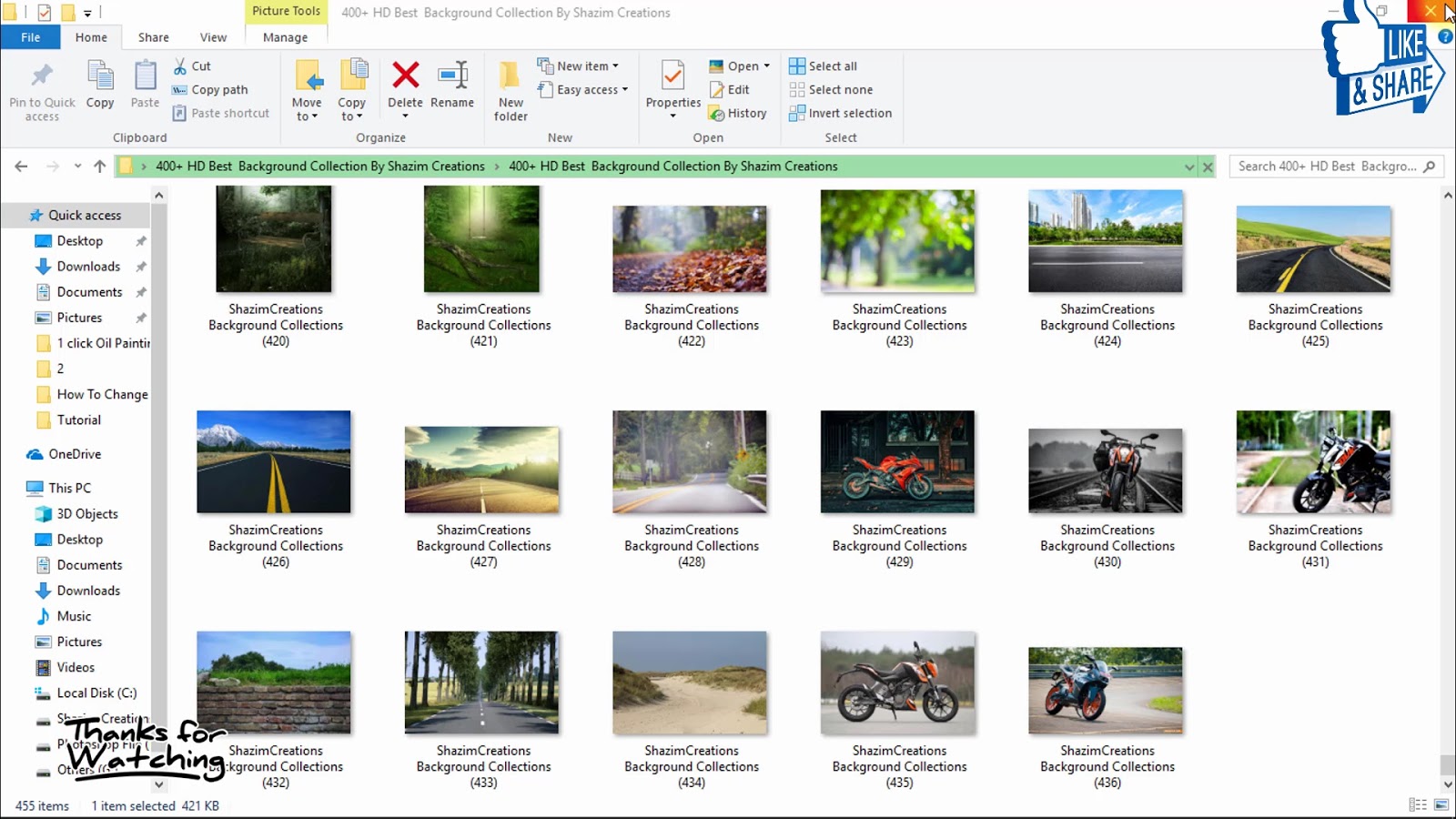The height and width of the screenshot is (819, 1456).
Task: View History of the selected file
Action: (740, 113)
